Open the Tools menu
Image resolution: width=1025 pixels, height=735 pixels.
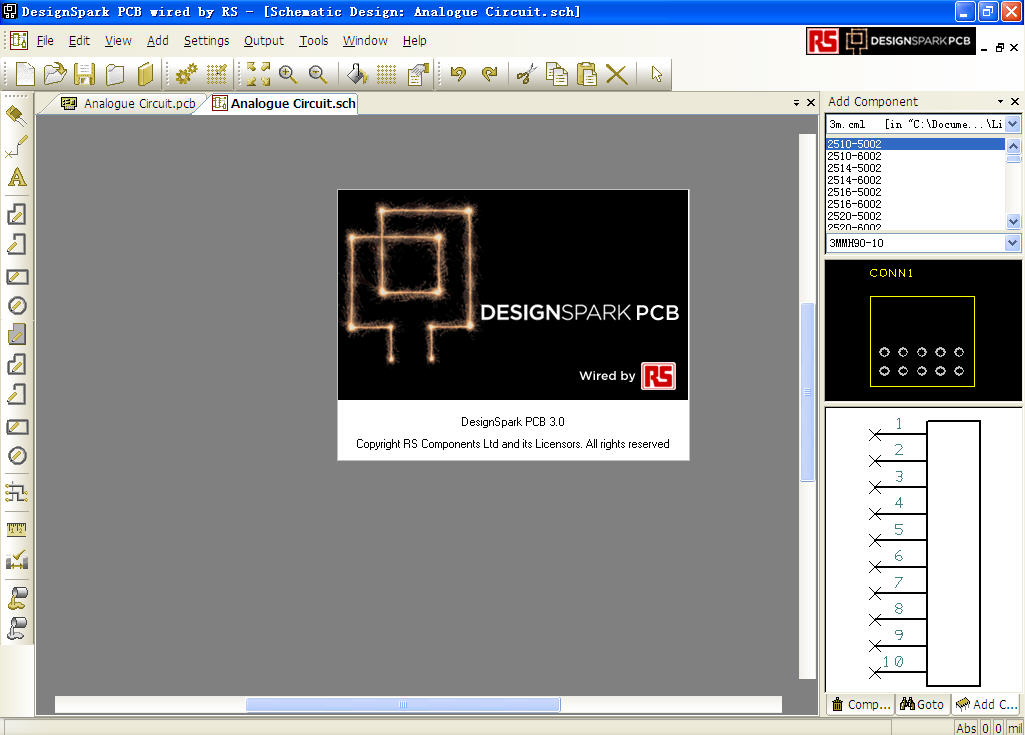tap(313, 41)
